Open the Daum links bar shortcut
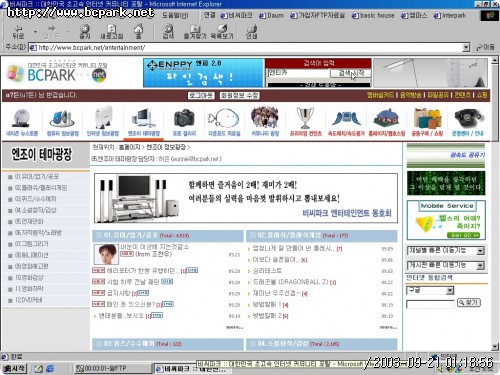Image resolution: width=500 pixels, height=375 pixels. click(272, 15)
